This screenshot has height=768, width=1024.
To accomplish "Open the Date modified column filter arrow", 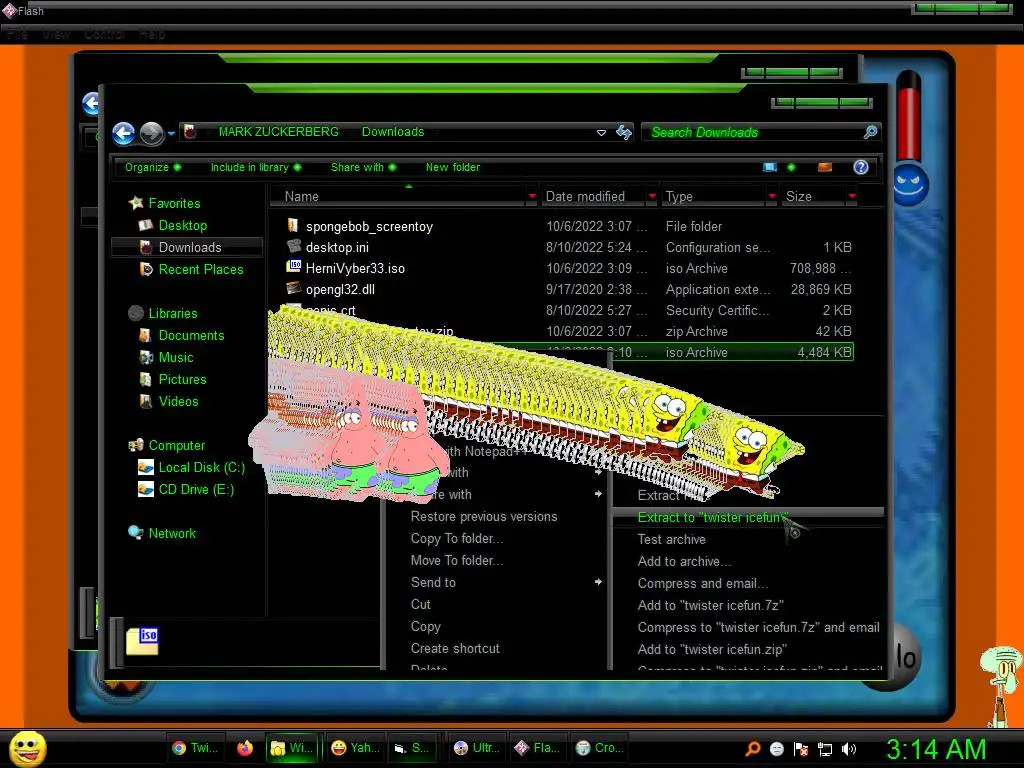I will click(x=652, y=196).
